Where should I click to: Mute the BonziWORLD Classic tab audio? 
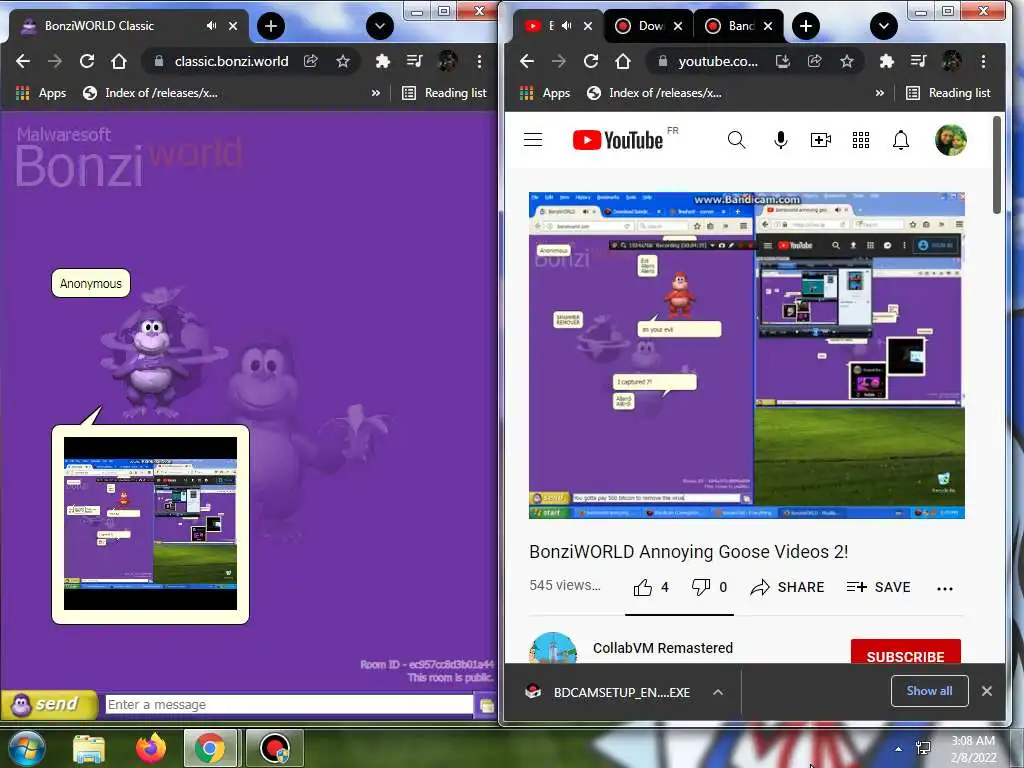click(x=212, y=26)
